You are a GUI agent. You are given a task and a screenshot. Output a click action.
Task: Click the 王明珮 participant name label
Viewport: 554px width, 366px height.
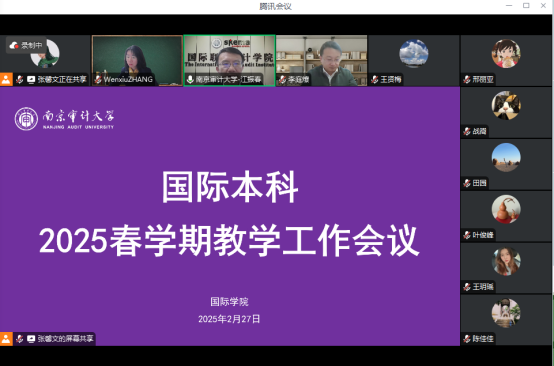pos(483,287)
